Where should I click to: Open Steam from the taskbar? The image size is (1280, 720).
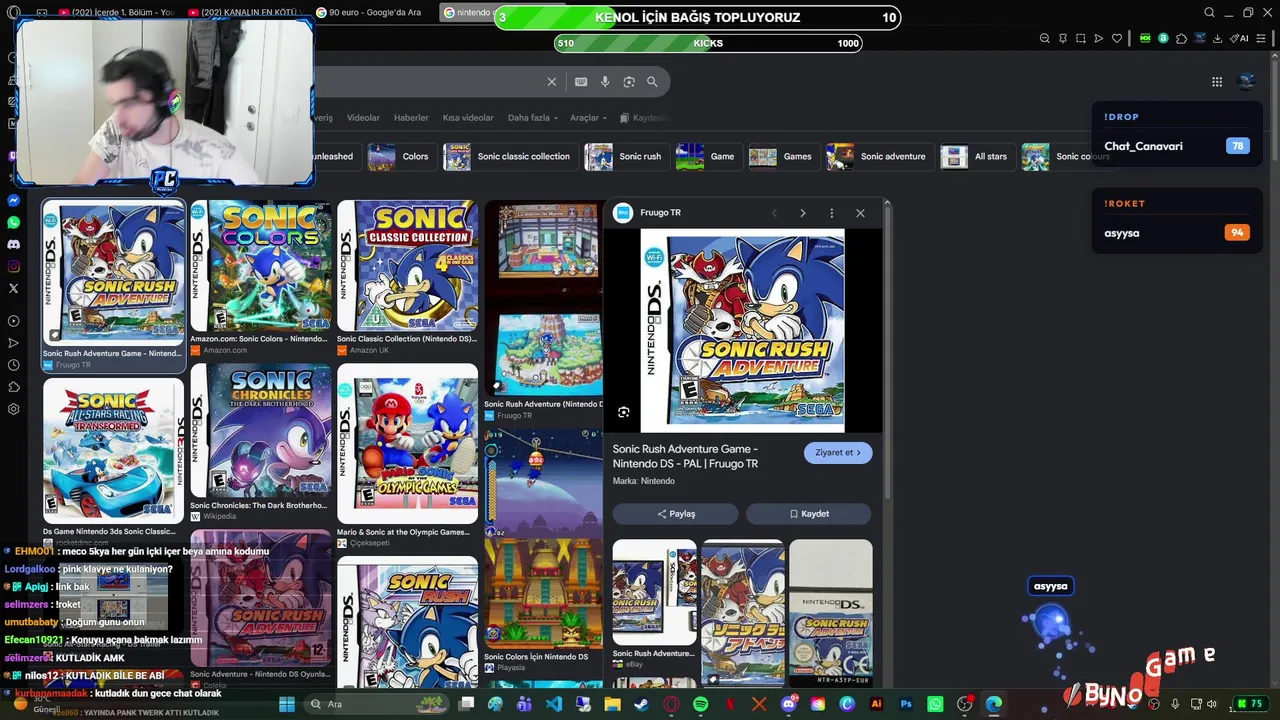click(x=641, y=704)
